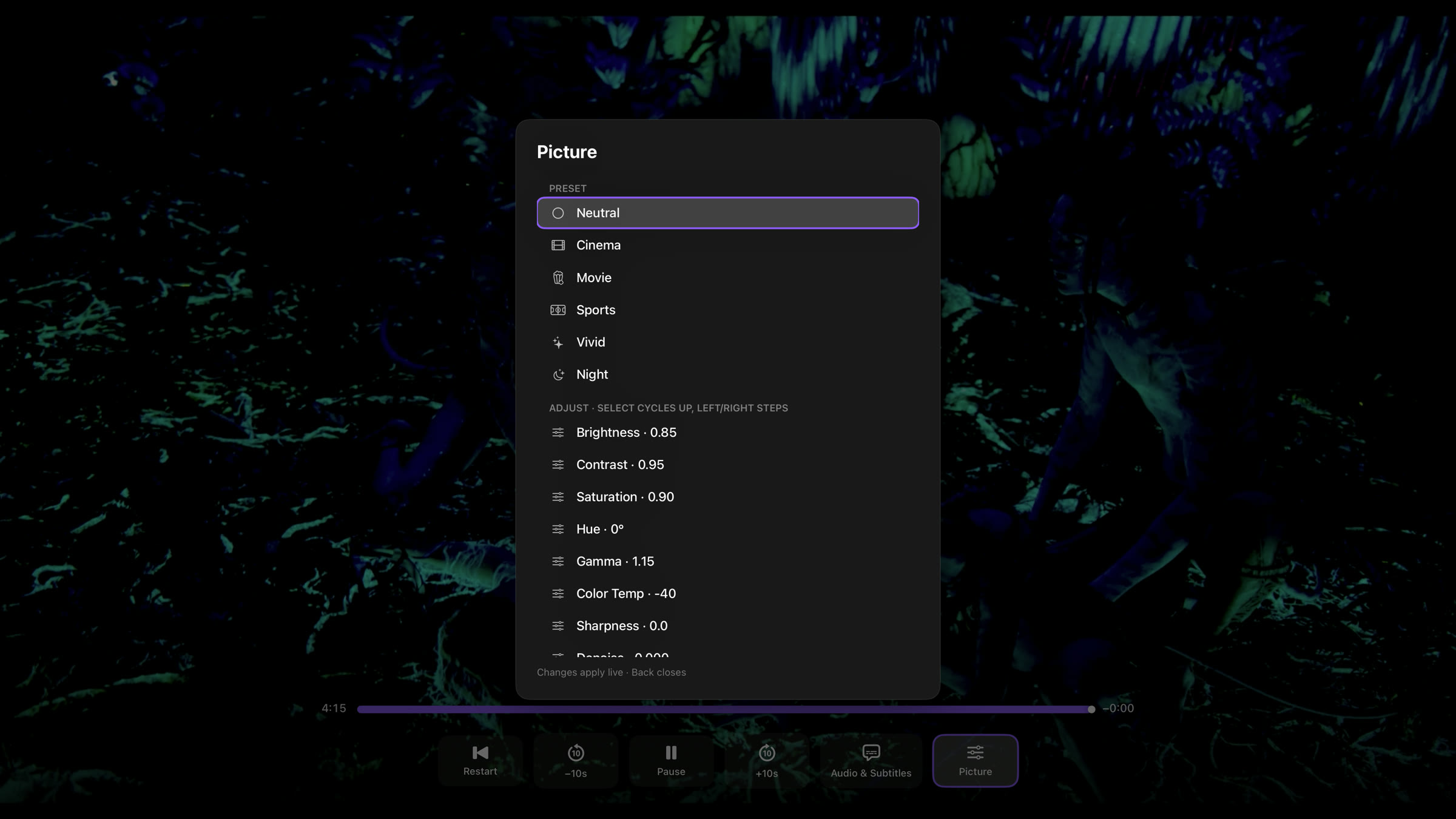Image resolution: width=1456 pixels, height=819 pixels.
Task: Click the Movie popcorn icon
Action: click(558, 278)
